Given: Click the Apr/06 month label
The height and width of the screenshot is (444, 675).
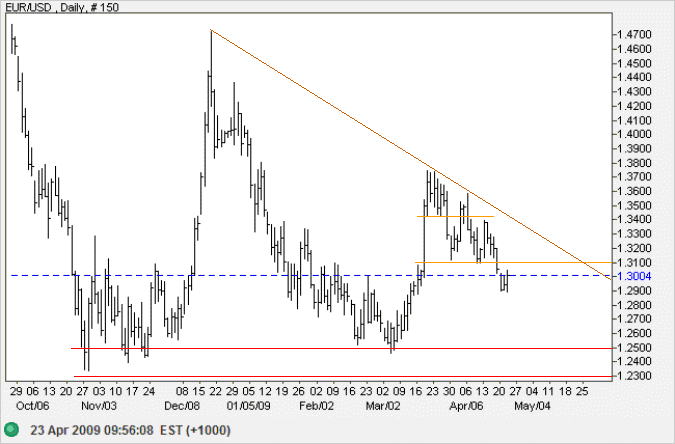Looking at the screenshot, I should [466, 406].
